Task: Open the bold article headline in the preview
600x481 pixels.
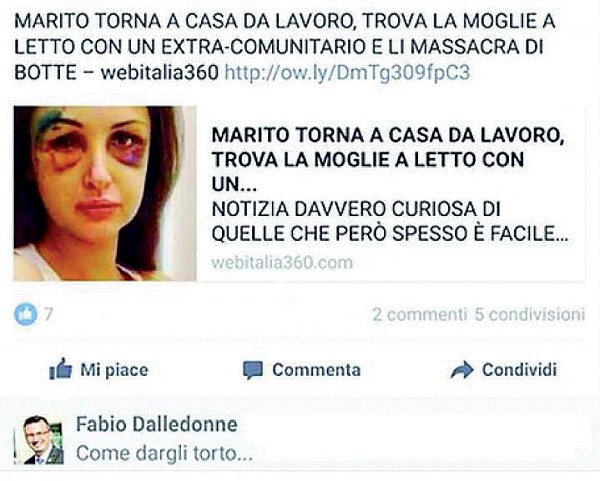Action: pyautogui.click(x=388, y=160)
